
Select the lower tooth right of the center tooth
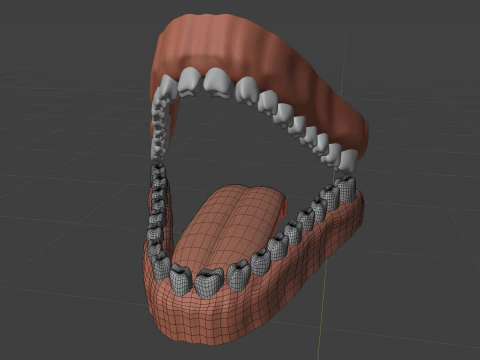coord(239,276)
